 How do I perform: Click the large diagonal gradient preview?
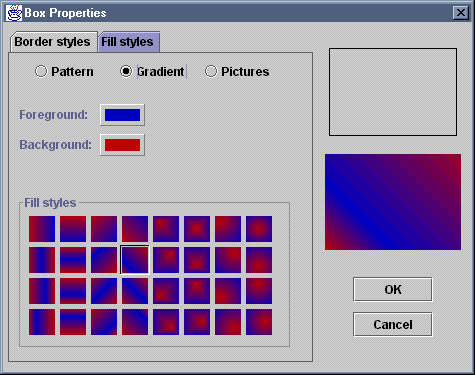[x=393, y=202]
